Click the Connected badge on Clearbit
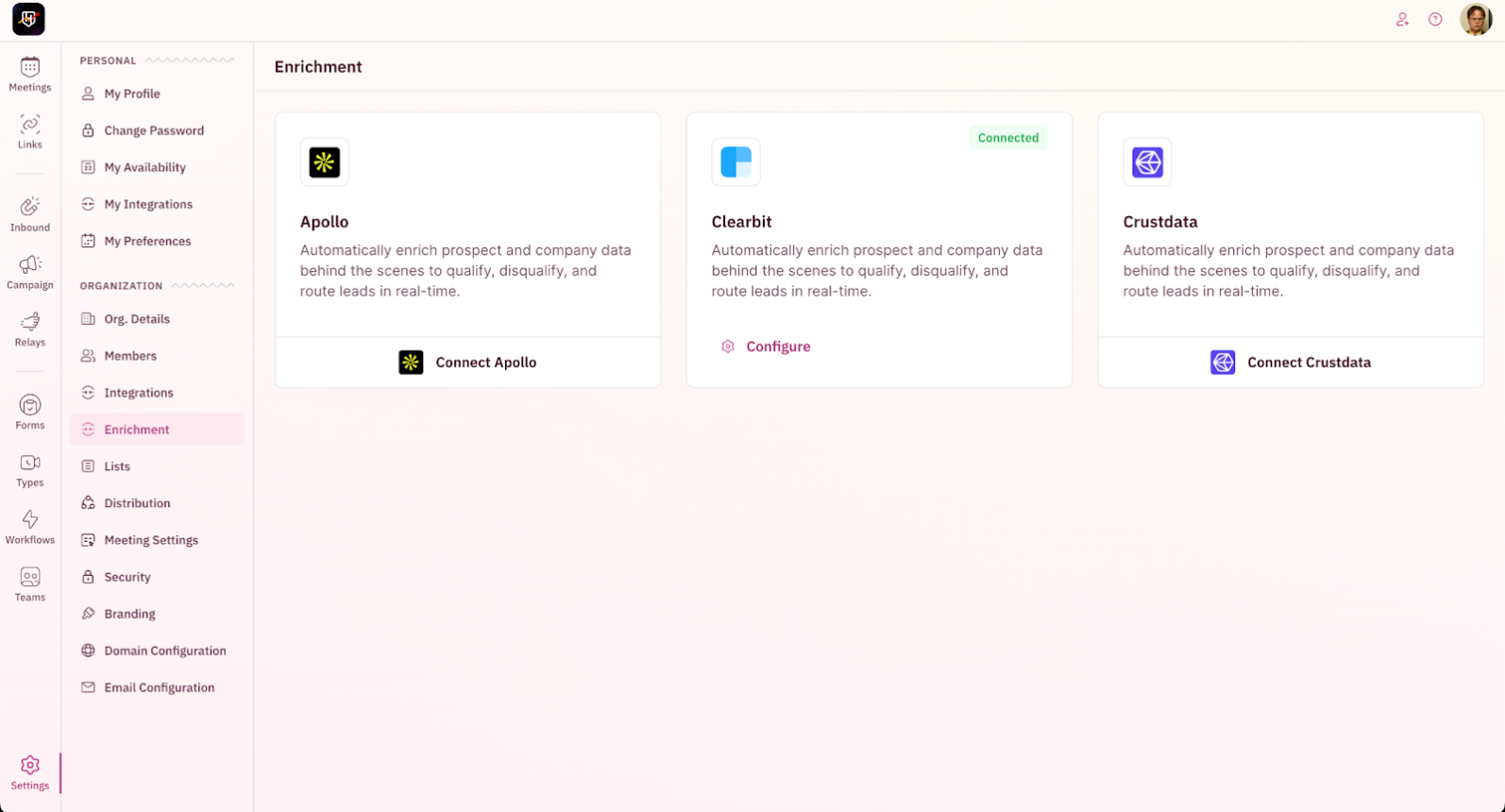This screenshot has width=1505, height=812. coord(1008,138)
